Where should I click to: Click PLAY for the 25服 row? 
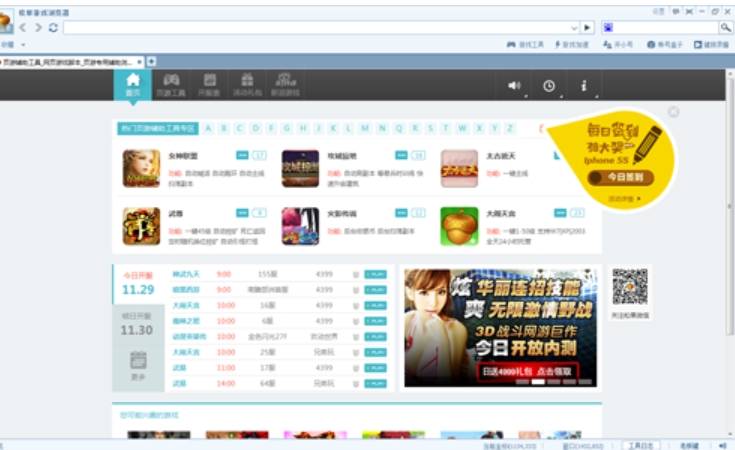pos(375,352)
